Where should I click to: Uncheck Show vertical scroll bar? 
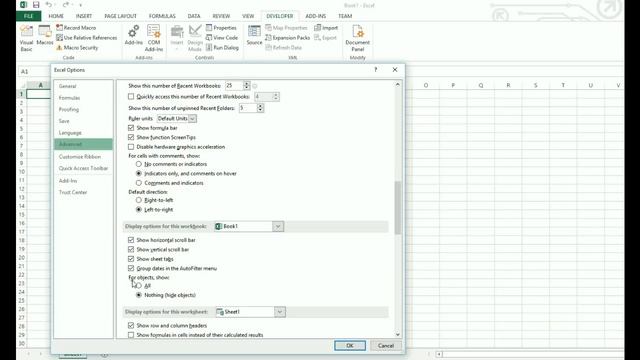click(131, 249)
